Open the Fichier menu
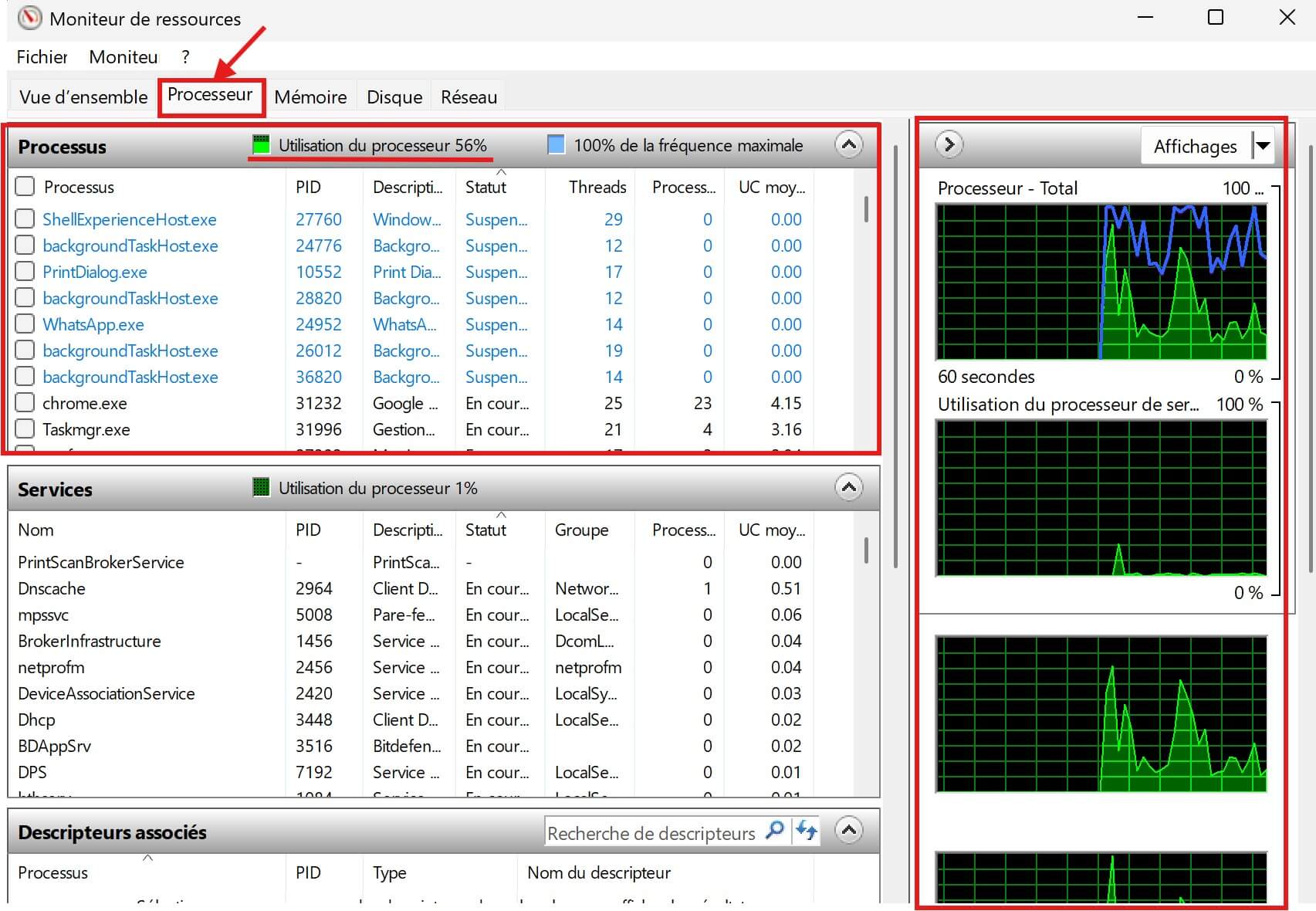 pyautogui.click(x=42, y=56)
